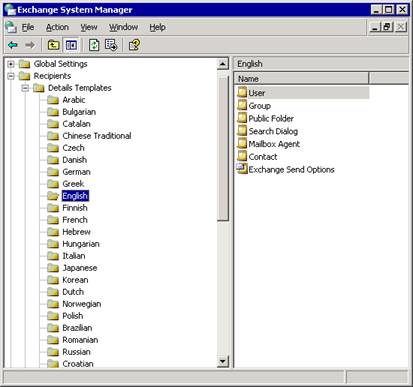Select the Danish language folder
Image resolution: width=413 pixels, height=387 pixels.
(75, 160)
